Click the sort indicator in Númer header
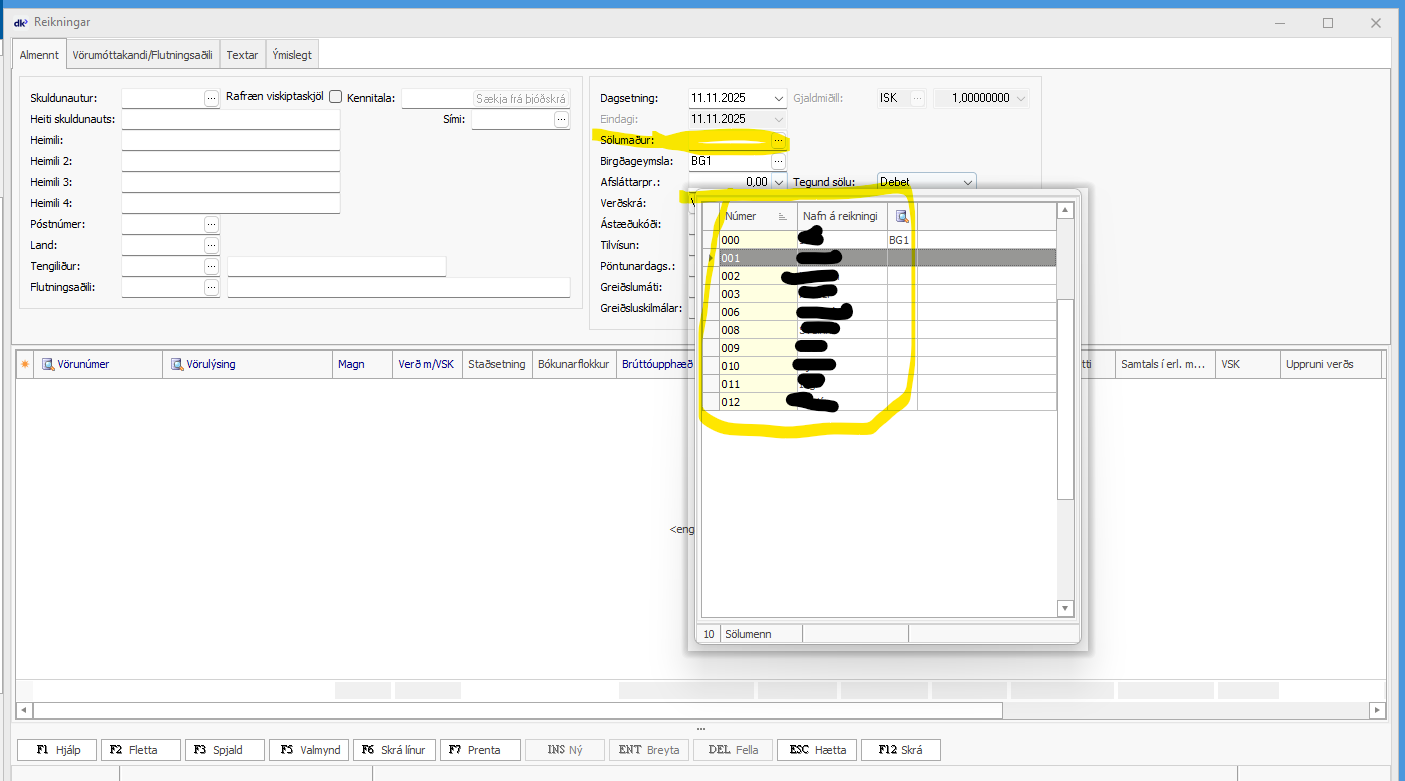 click(x=782, y=216)
